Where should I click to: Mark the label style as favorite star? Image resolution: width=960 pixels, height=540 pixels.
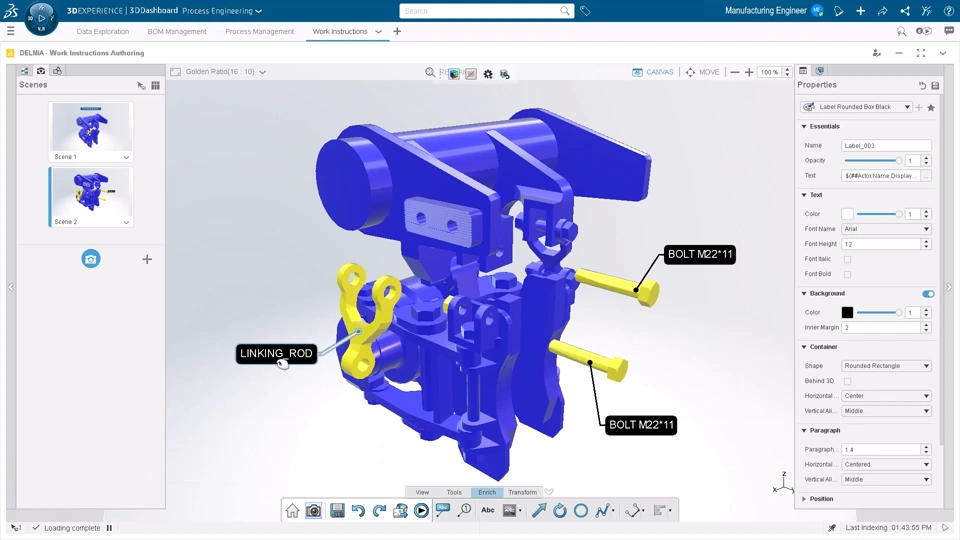pyautogui.click(x=931, y=108)
